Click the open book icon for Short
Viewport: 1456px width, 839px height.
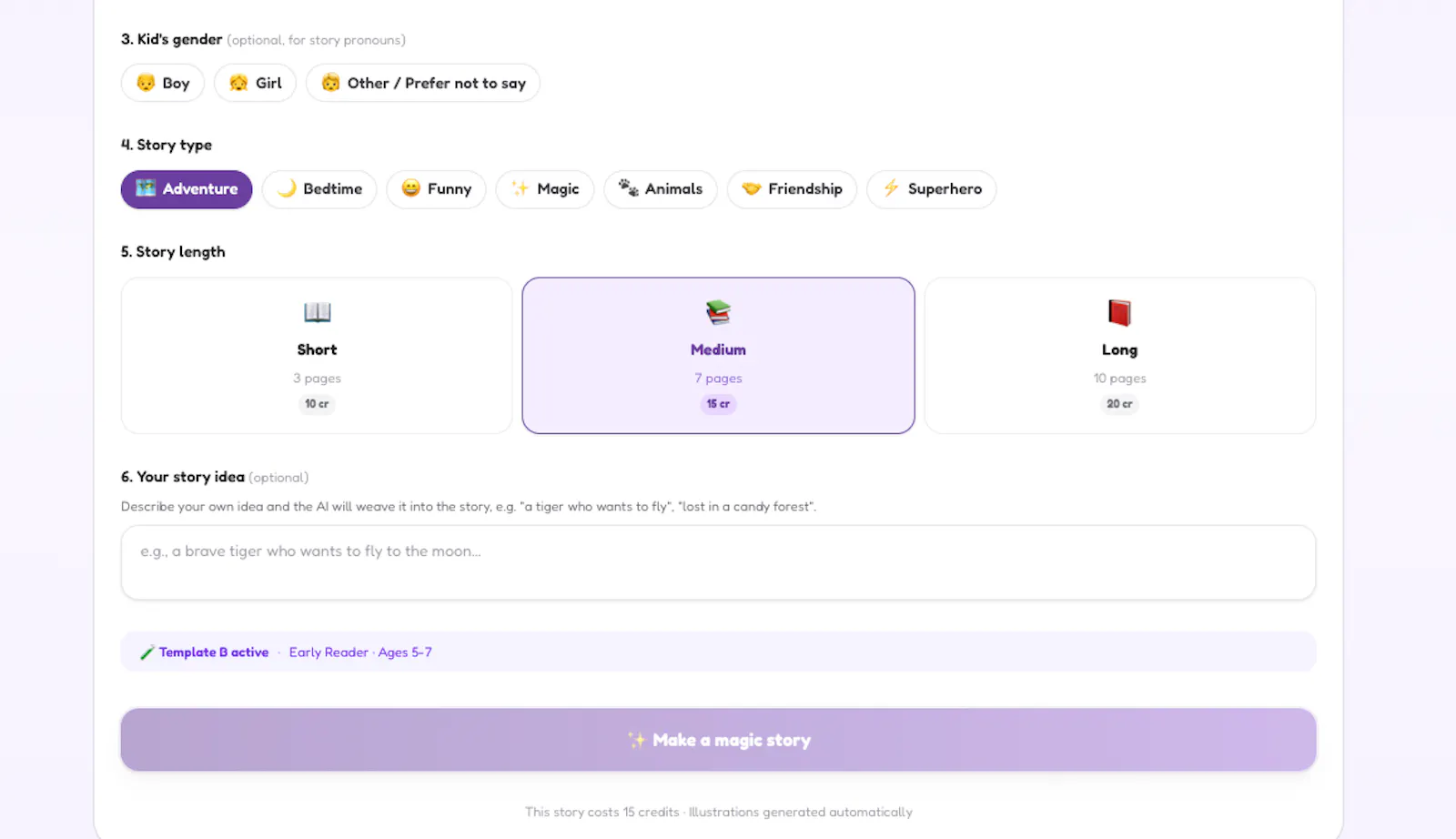[317, 313]
